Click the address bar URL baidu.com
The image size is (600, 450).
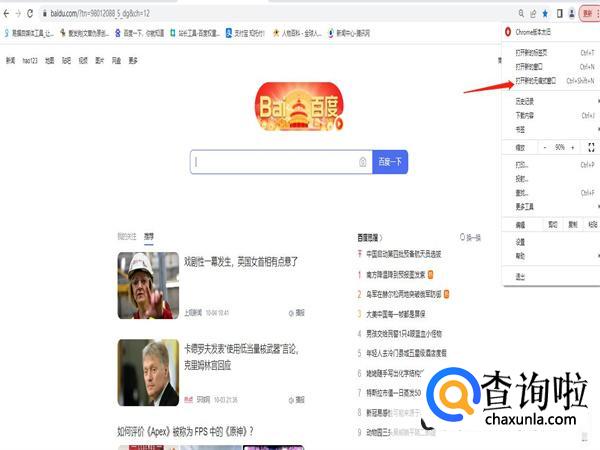tap(100, 14)
